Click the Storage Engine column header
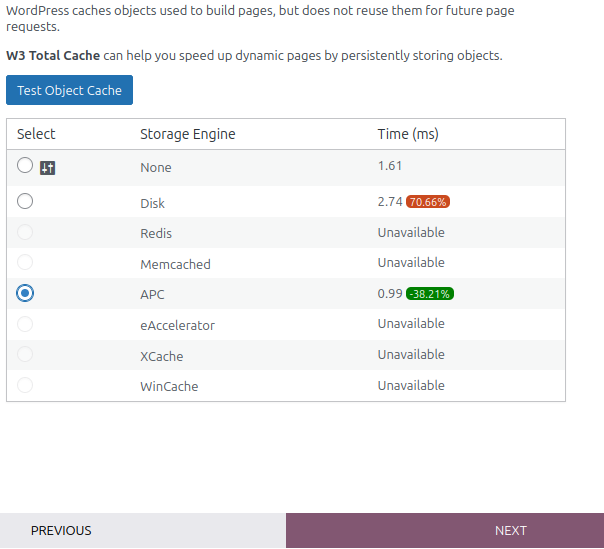Viewport: 604px width, 549px height. 188,134
